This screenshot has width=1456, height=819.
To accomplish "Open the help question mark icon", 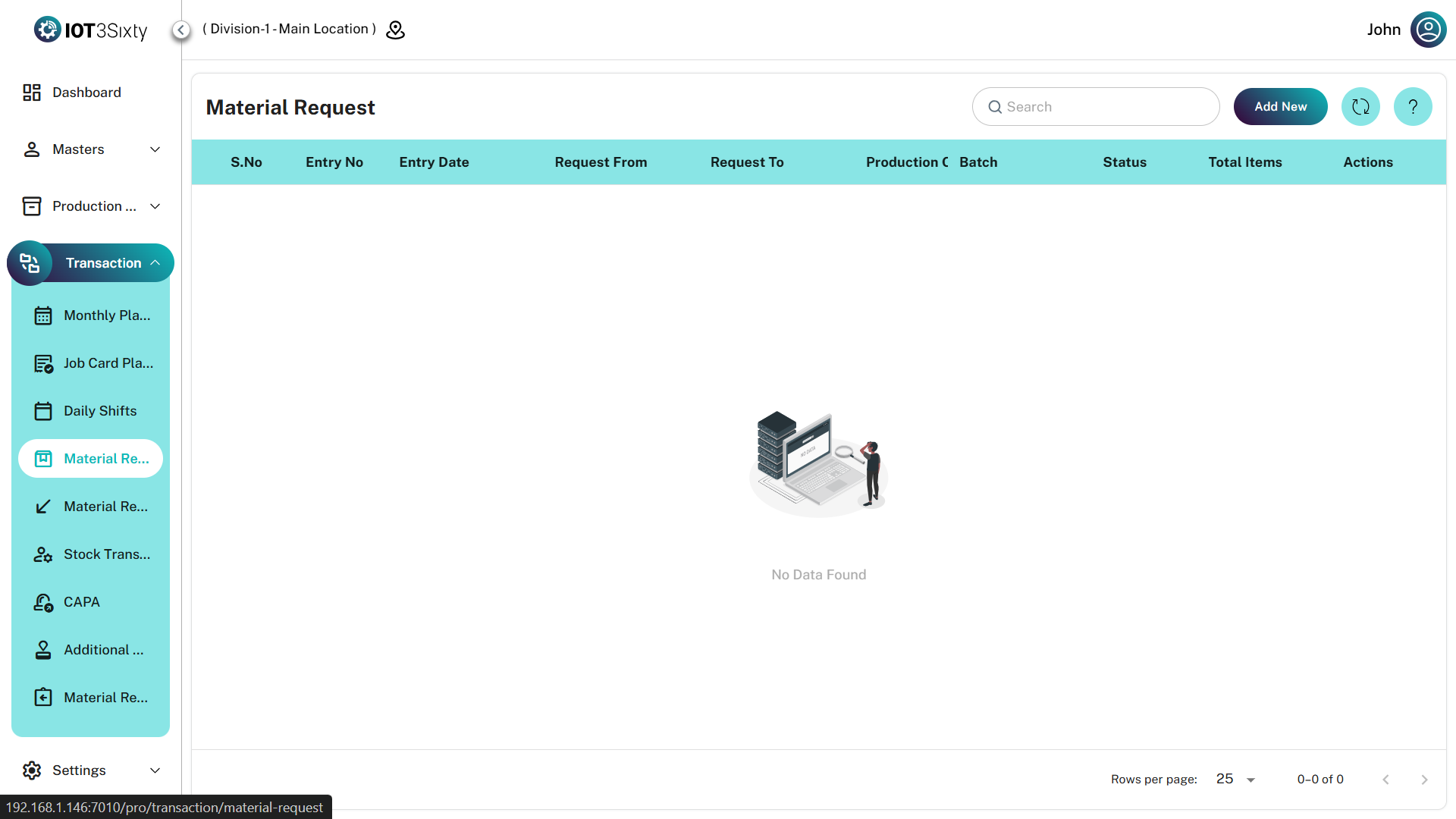I will 1413,107.
